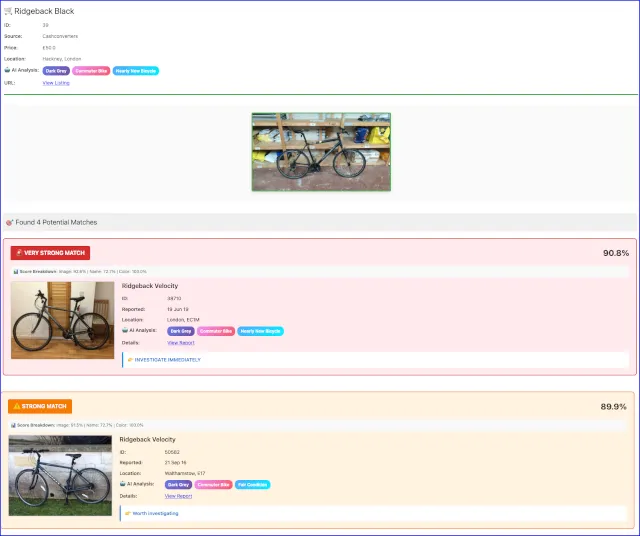
Task: Click the Commuter Bike tag on report 50682
Action: [x=213, y=485]
